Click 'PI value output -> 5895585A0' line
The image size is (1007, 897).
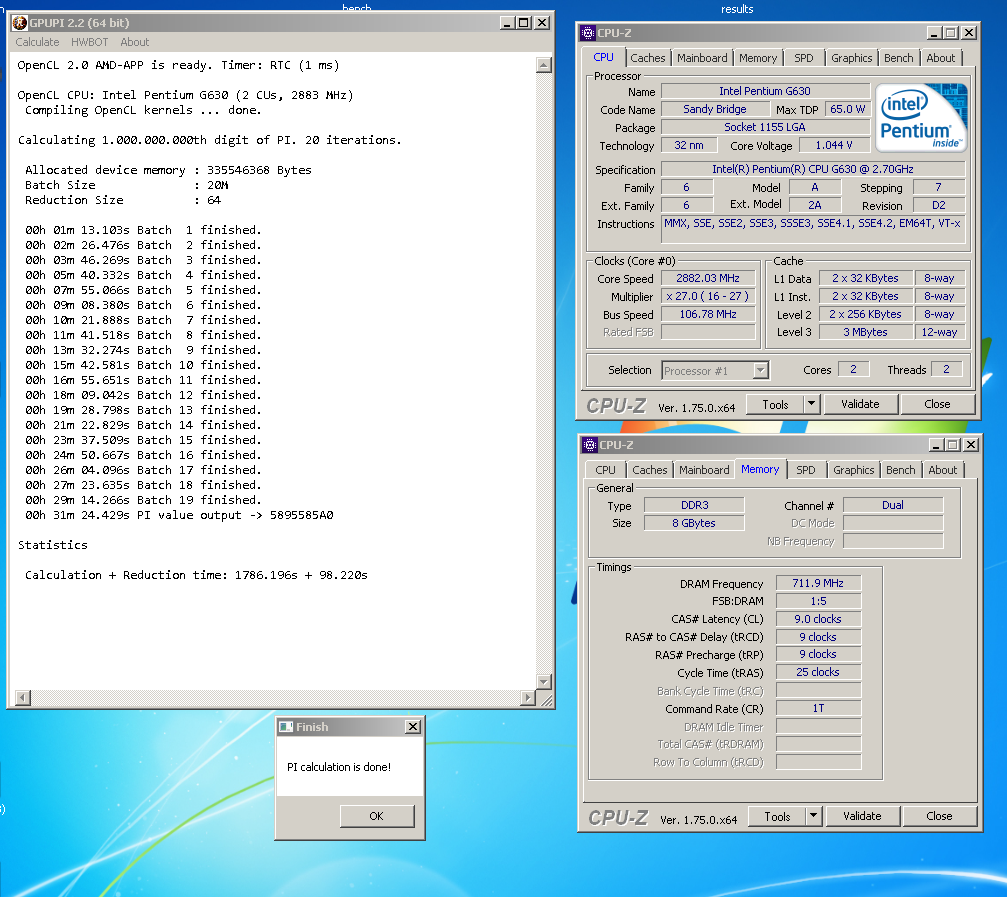(179, 515)
